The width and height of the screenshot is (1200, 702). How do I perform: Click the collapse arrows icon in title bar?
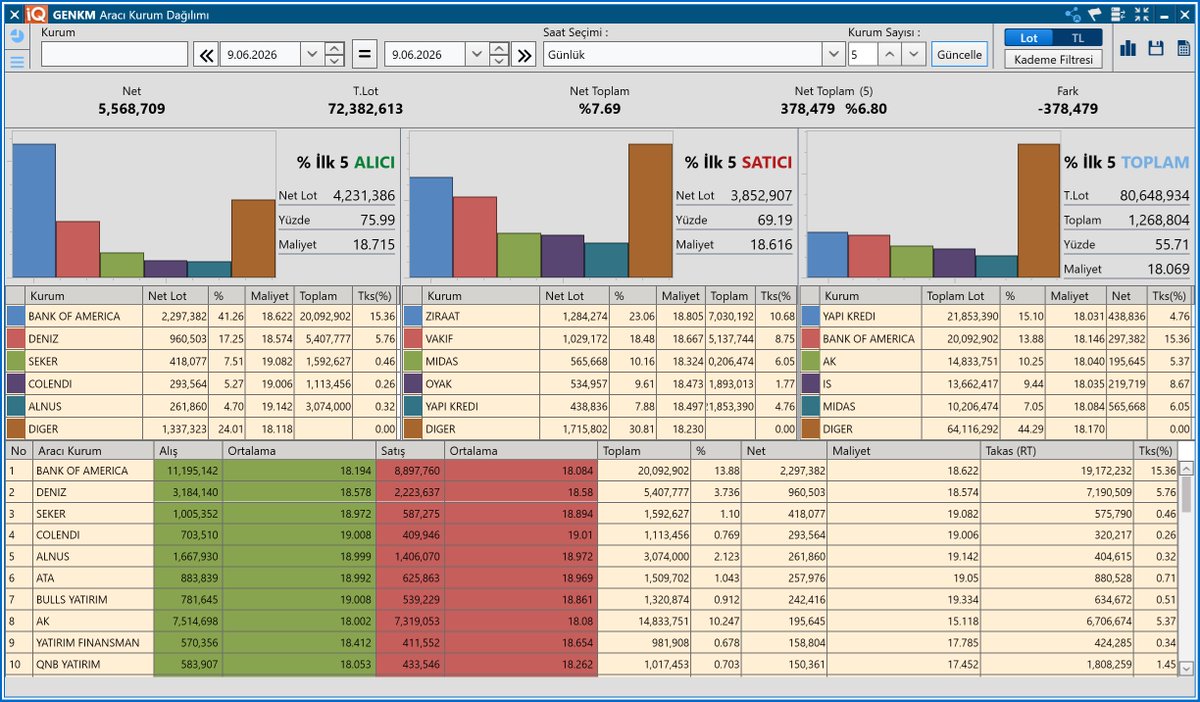coord(1141,14)
